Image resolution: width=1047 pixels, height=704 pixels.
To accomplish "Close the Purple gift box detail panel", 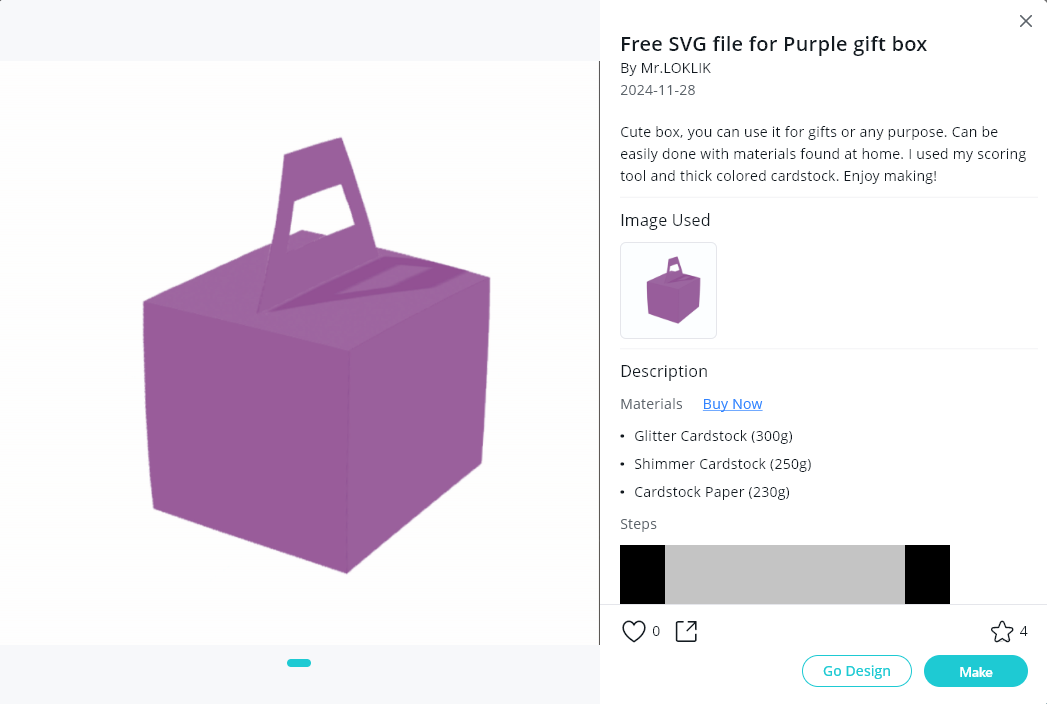I will (x=1025, y=21).
